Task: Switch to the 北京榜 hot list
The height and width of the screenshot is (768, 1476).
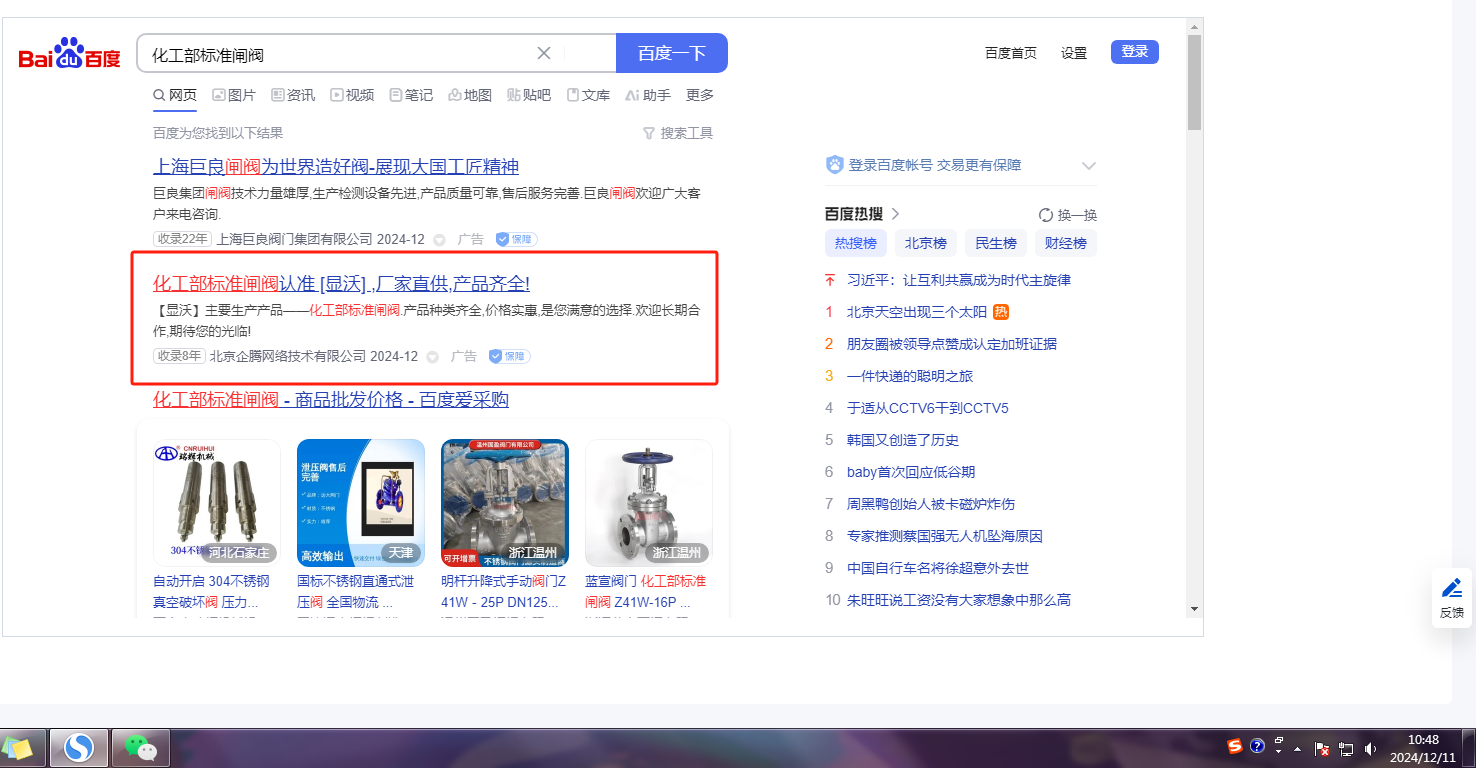Action: [x=926, y=243]
